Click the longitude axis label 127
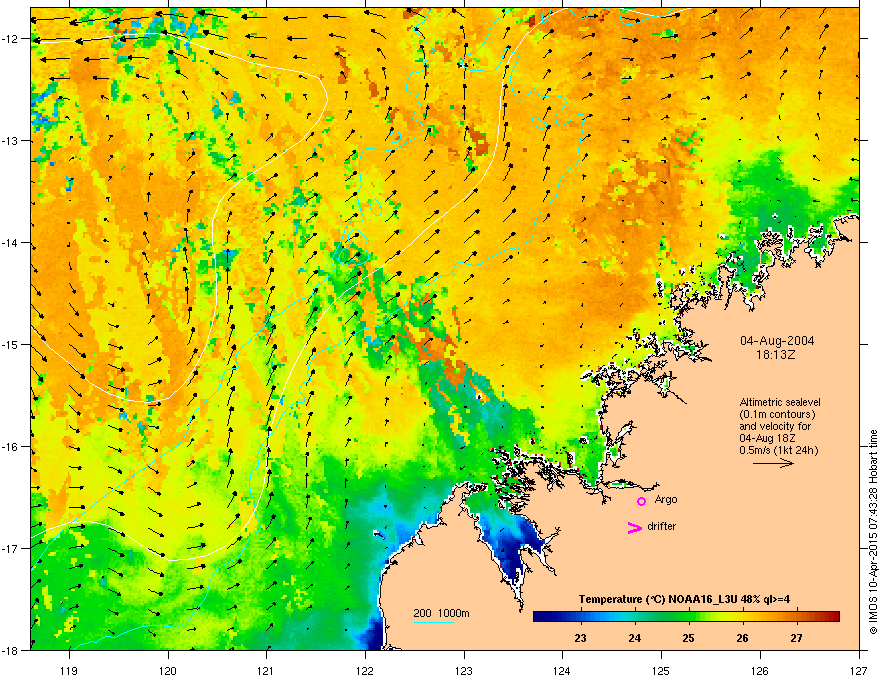The height and width of the screenshot is (680, 880). pyautogui.click(x=859, y=670)
